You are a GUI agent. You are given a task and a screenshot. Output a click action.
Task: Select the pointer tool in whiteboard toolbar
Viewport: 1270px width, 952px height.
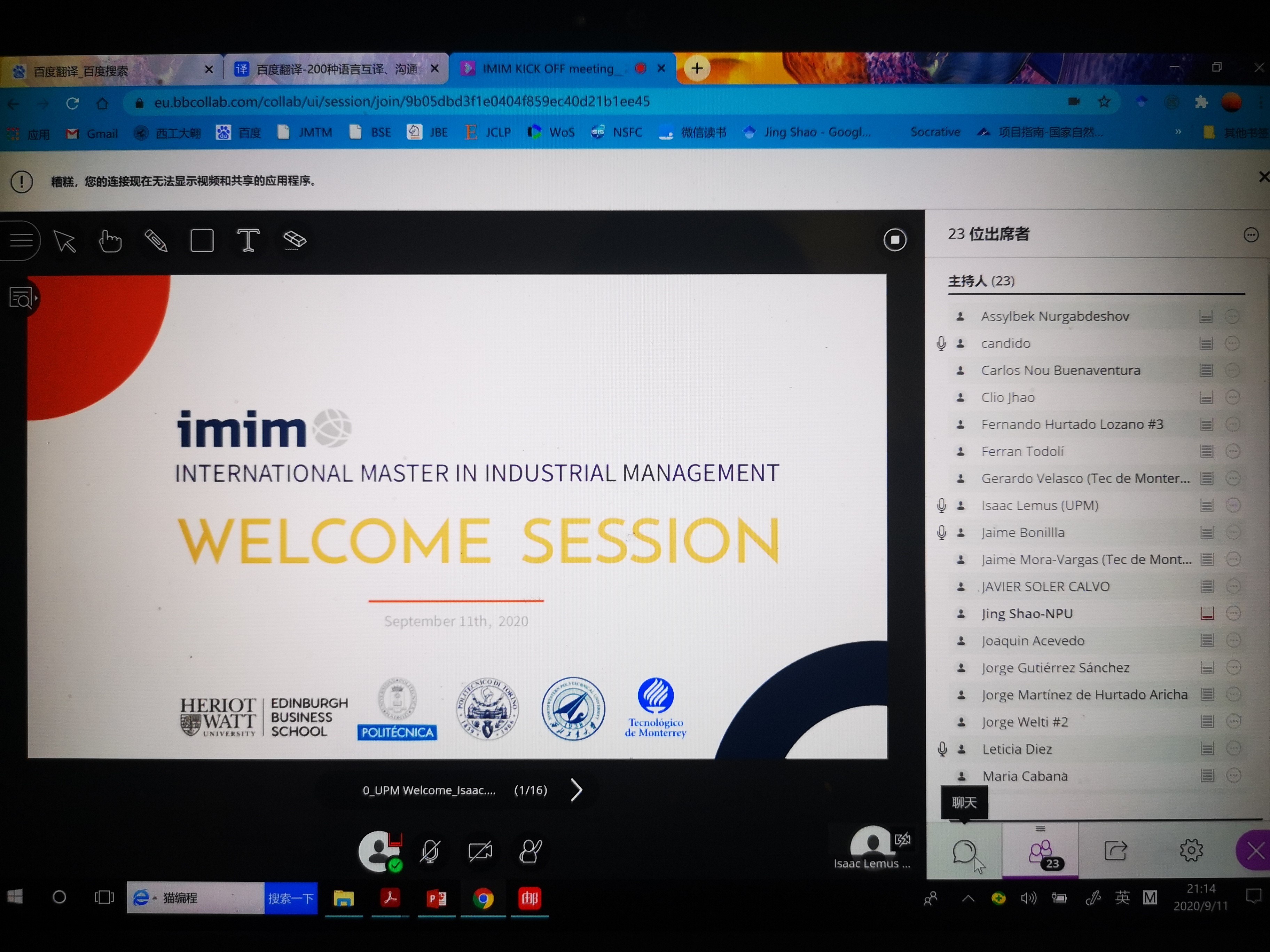coord(65,241)
